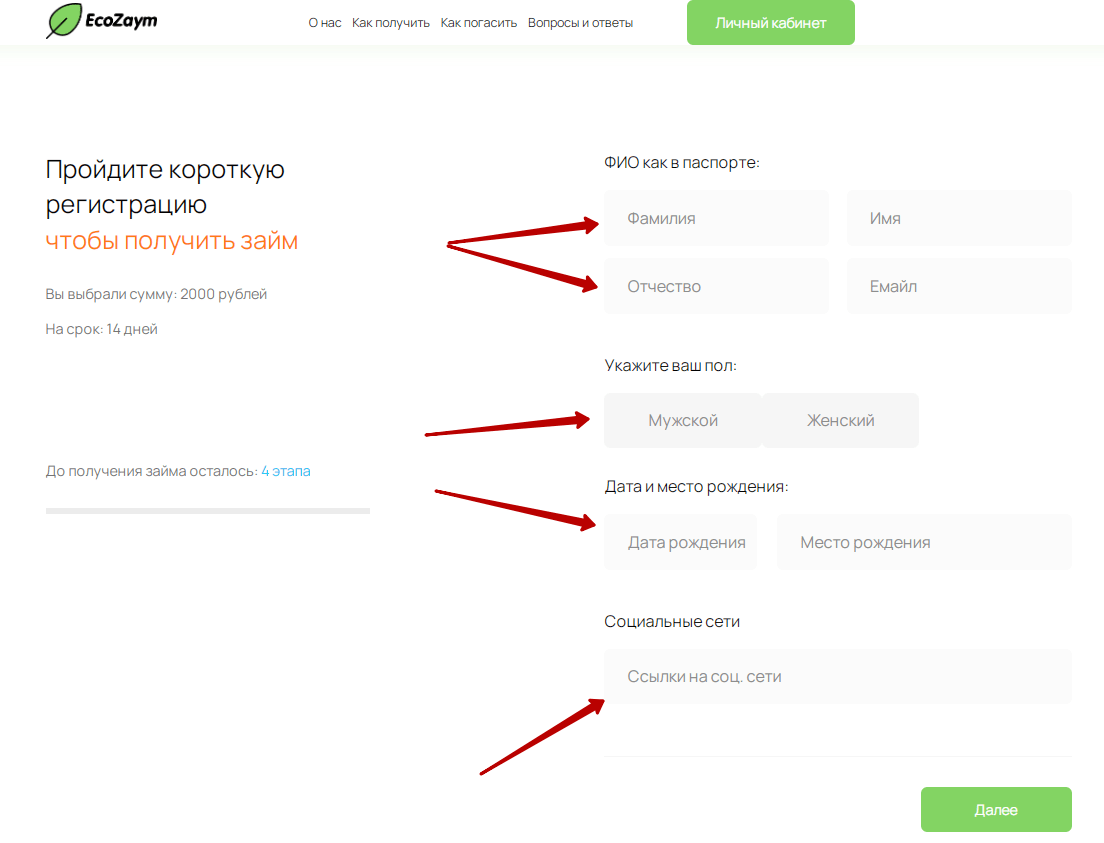This screenshot has width=1104, height=843.
Task: Open the Как погасить page
Action: tap(479, 23)
